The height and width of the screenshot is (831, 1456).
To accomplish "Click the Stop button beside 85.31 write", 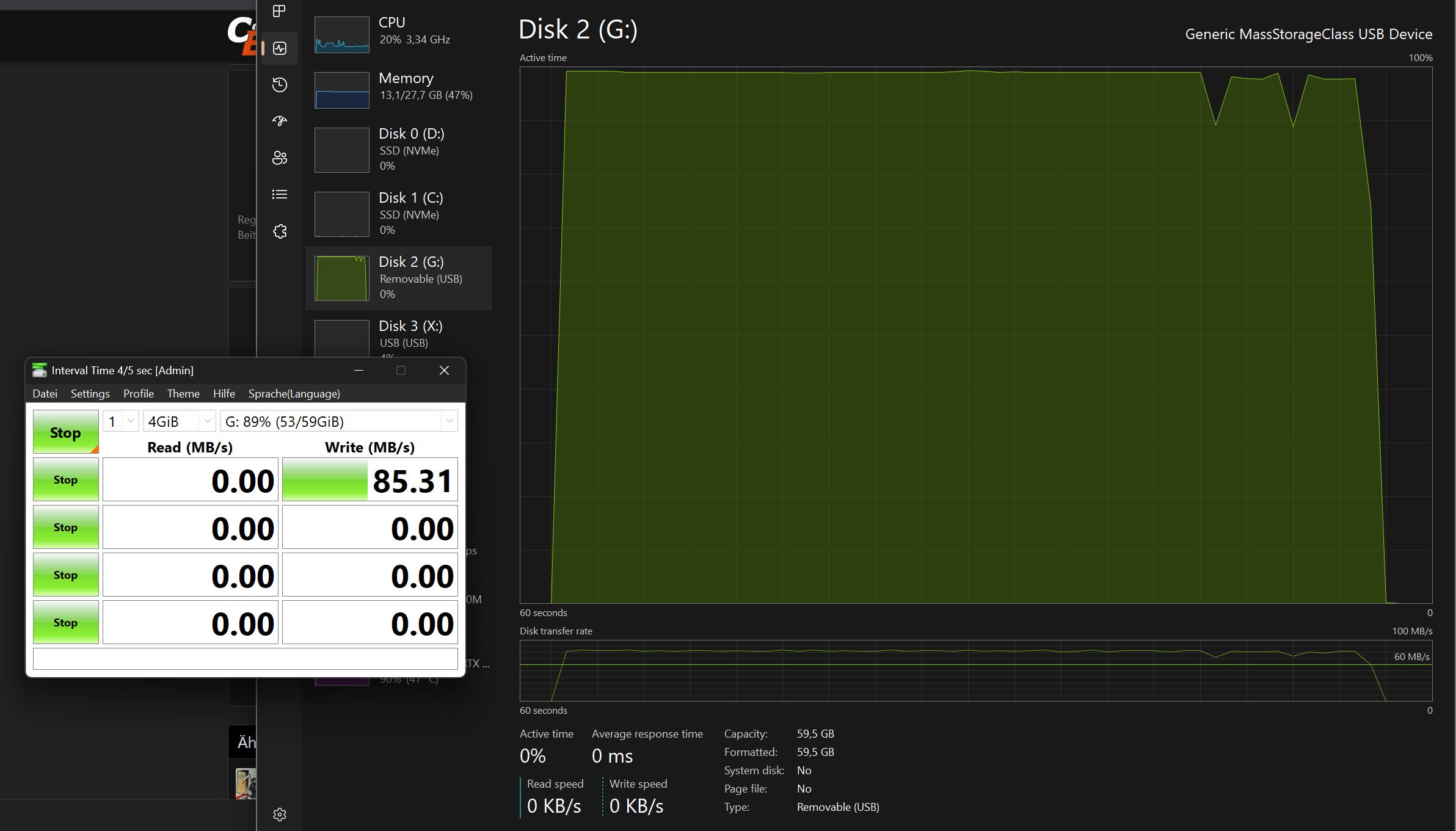I will pos(65,480).
